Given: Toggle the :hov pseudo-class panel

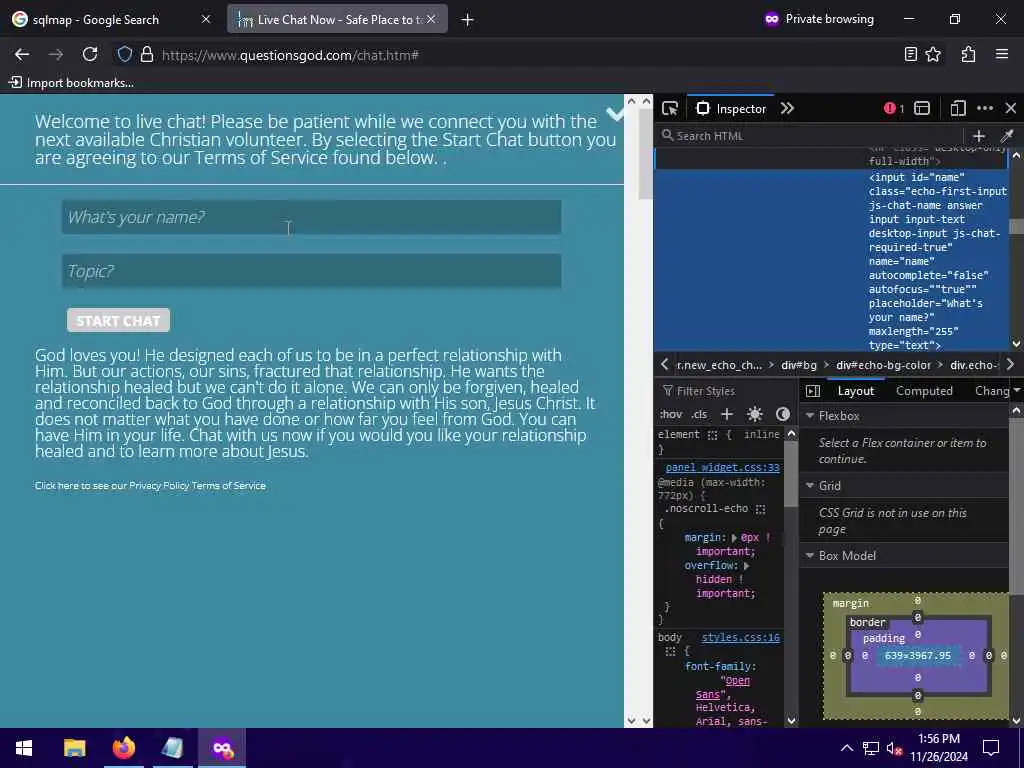Looking at the screenshot, I should (x=671, y=414).
